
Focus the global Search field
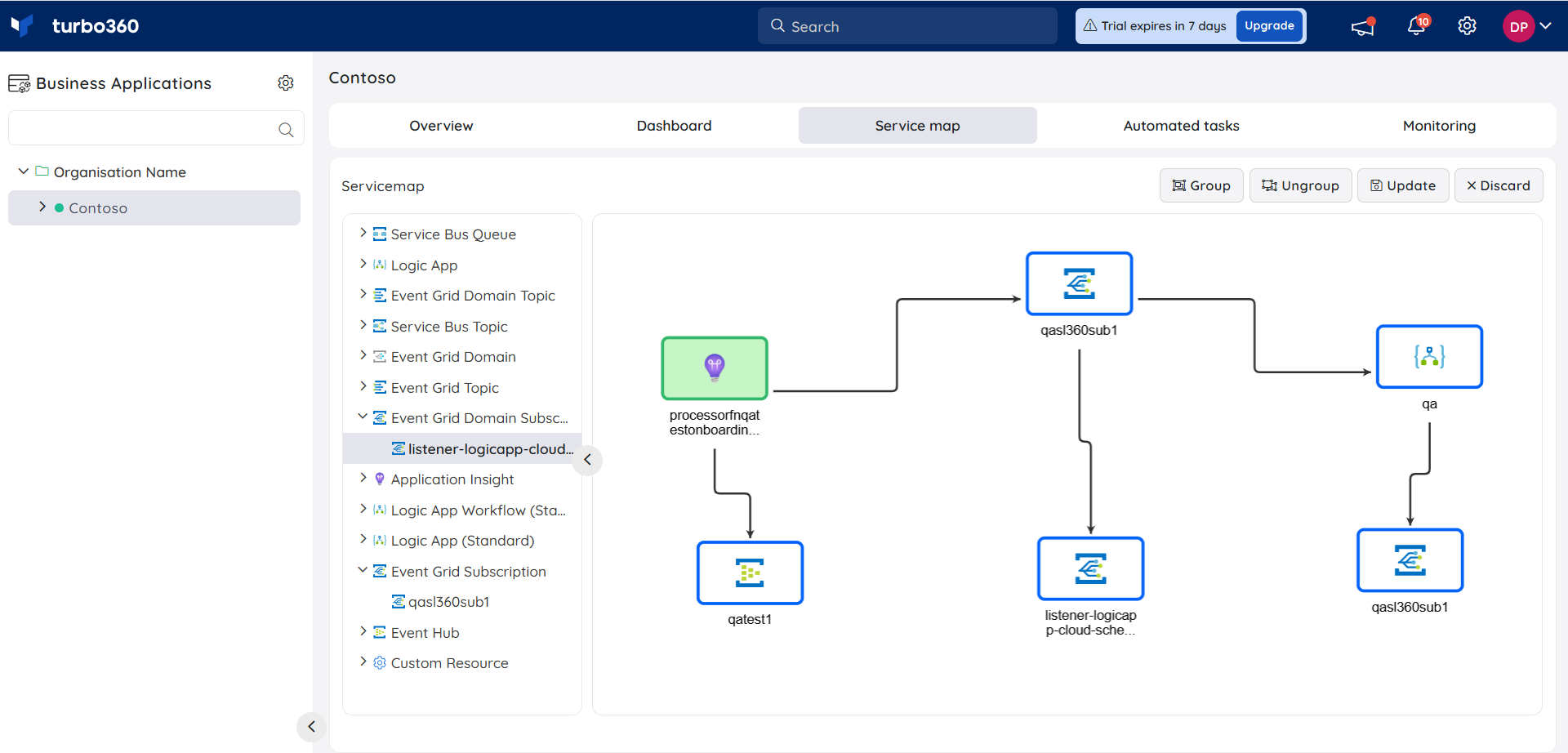click(x=907, y=26)
